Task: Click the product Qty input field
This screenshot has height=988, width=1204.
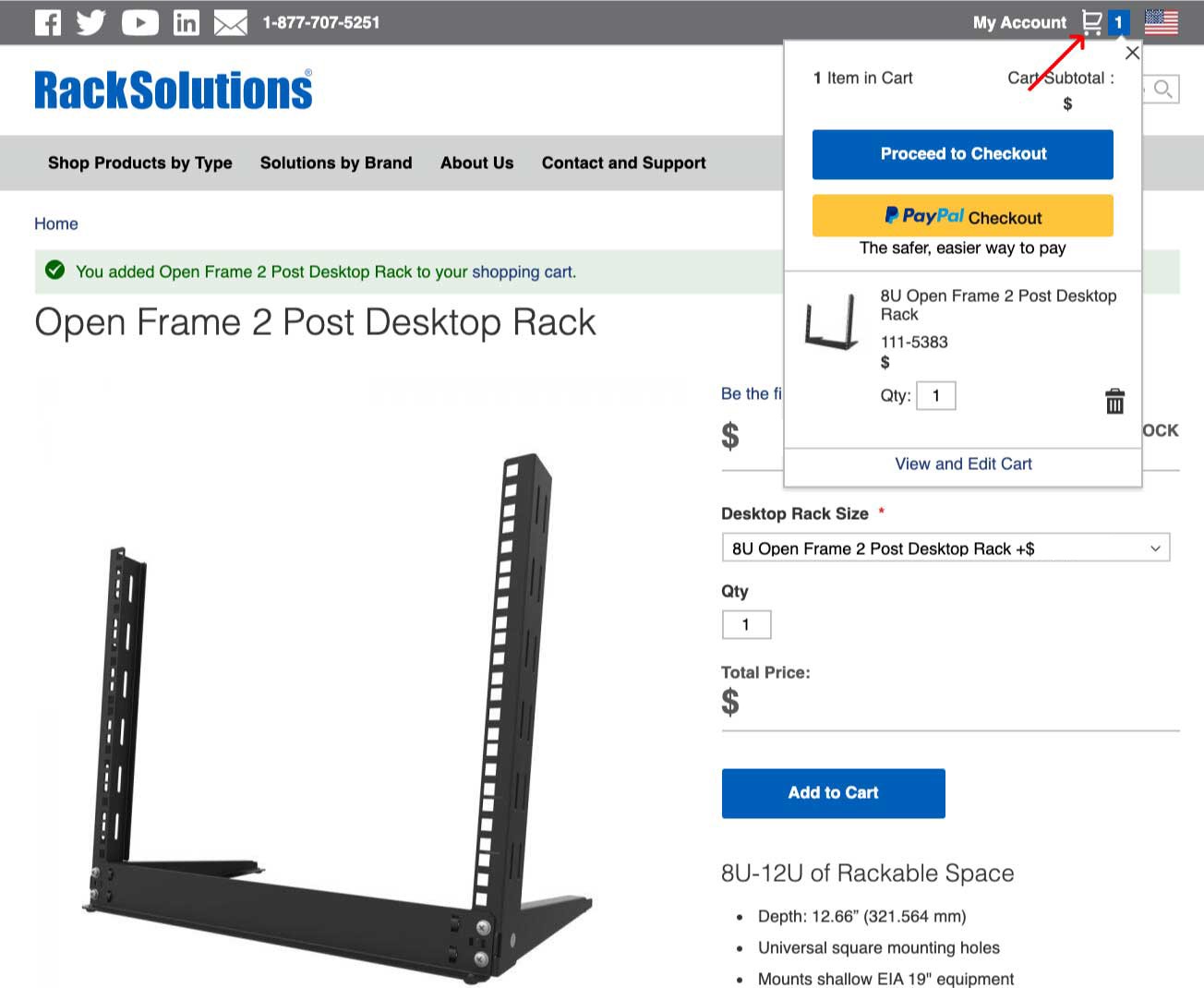Action: click(746, 625)
